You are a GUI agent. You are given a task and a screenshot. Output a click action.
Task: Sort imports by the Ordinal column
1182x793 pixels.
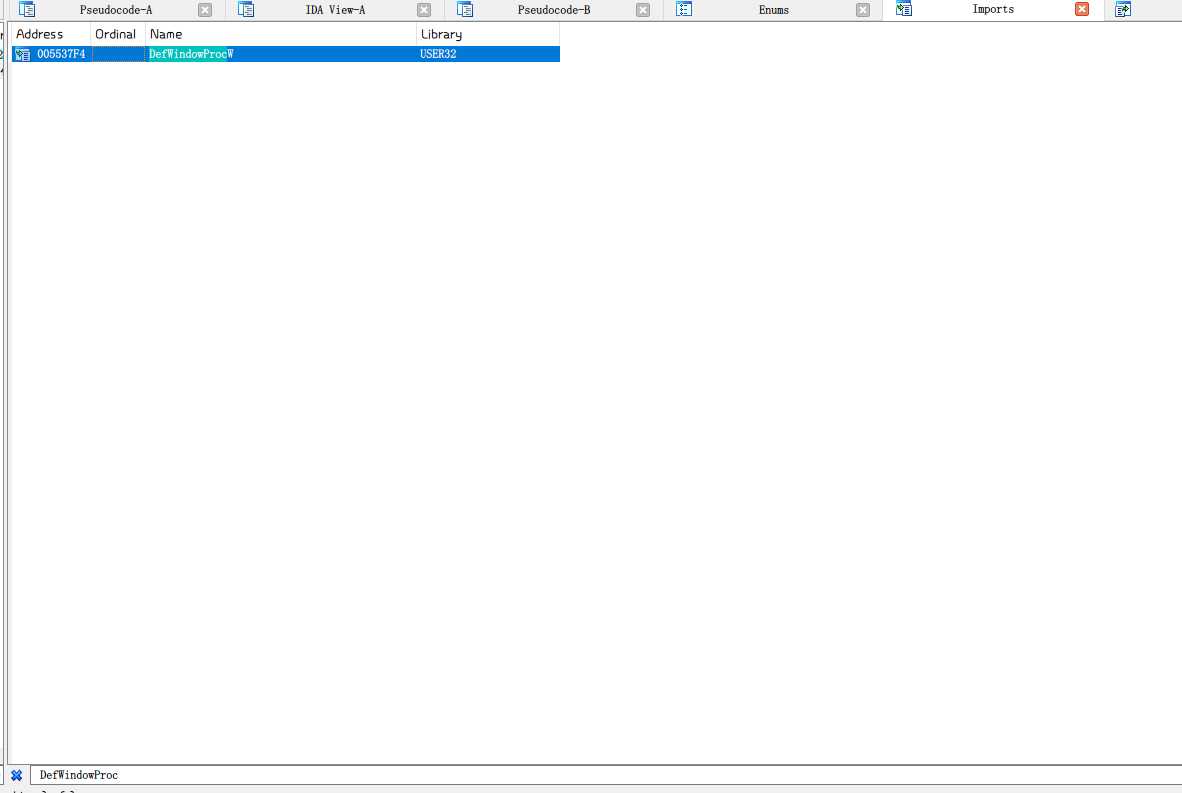click(118, 34)
